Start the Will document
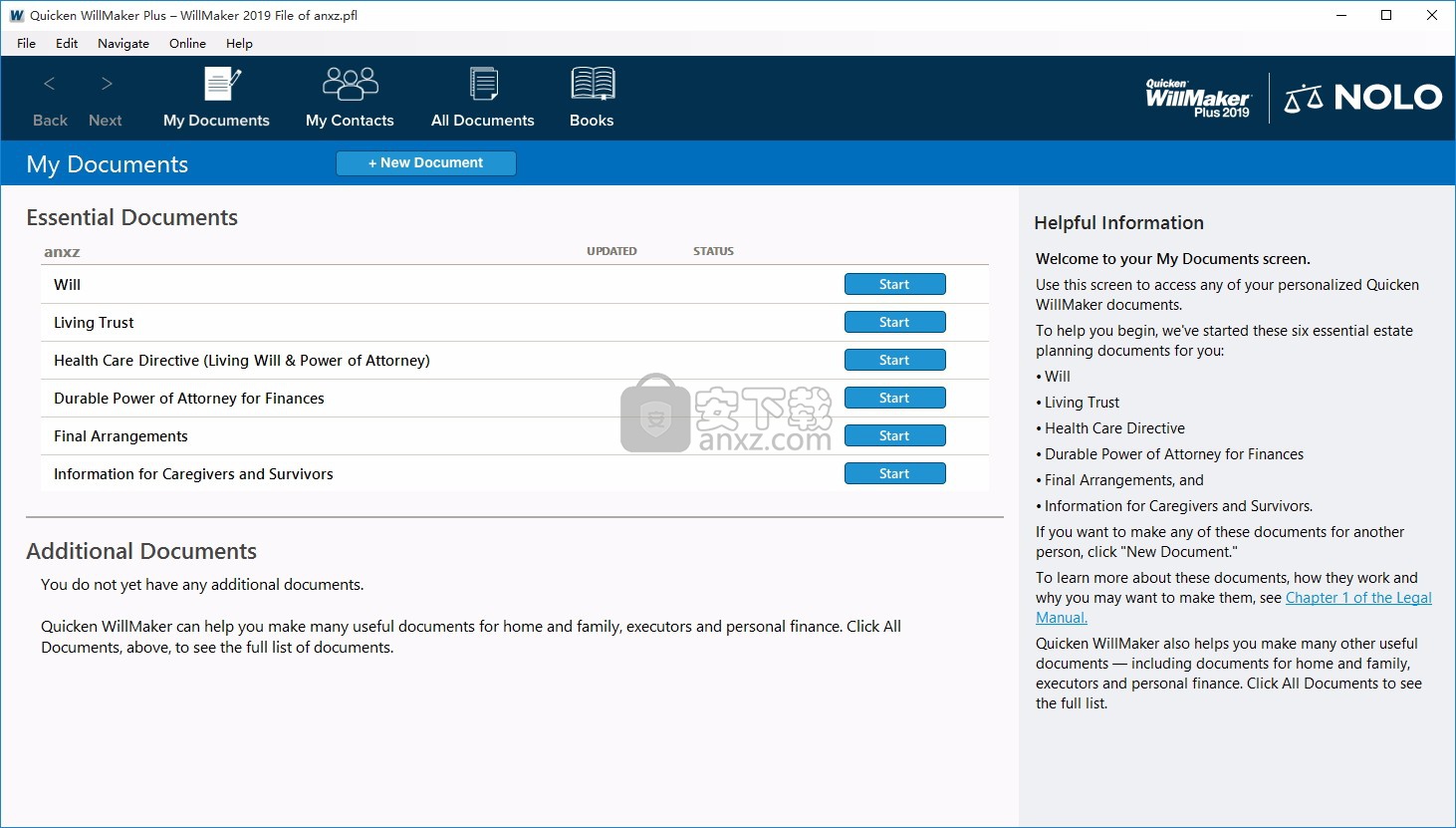The height and width of the screenshot is (828, 1456). (x=894, y=284)
